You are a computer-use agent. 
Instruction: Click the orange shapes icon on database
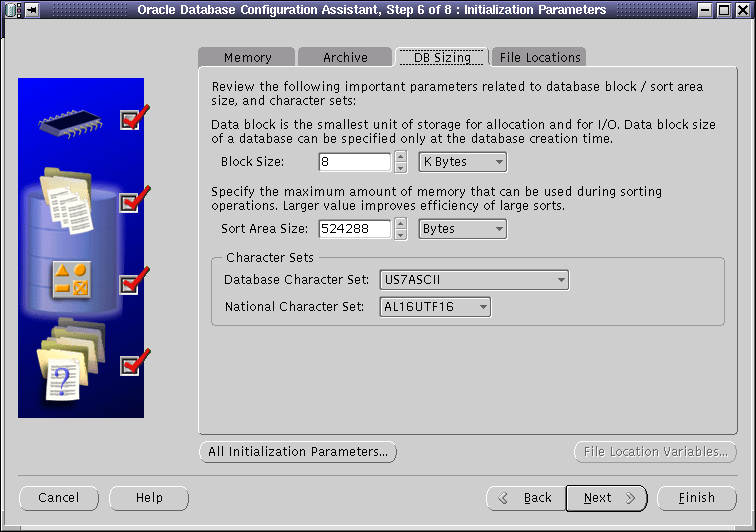(x=71, y=279)
